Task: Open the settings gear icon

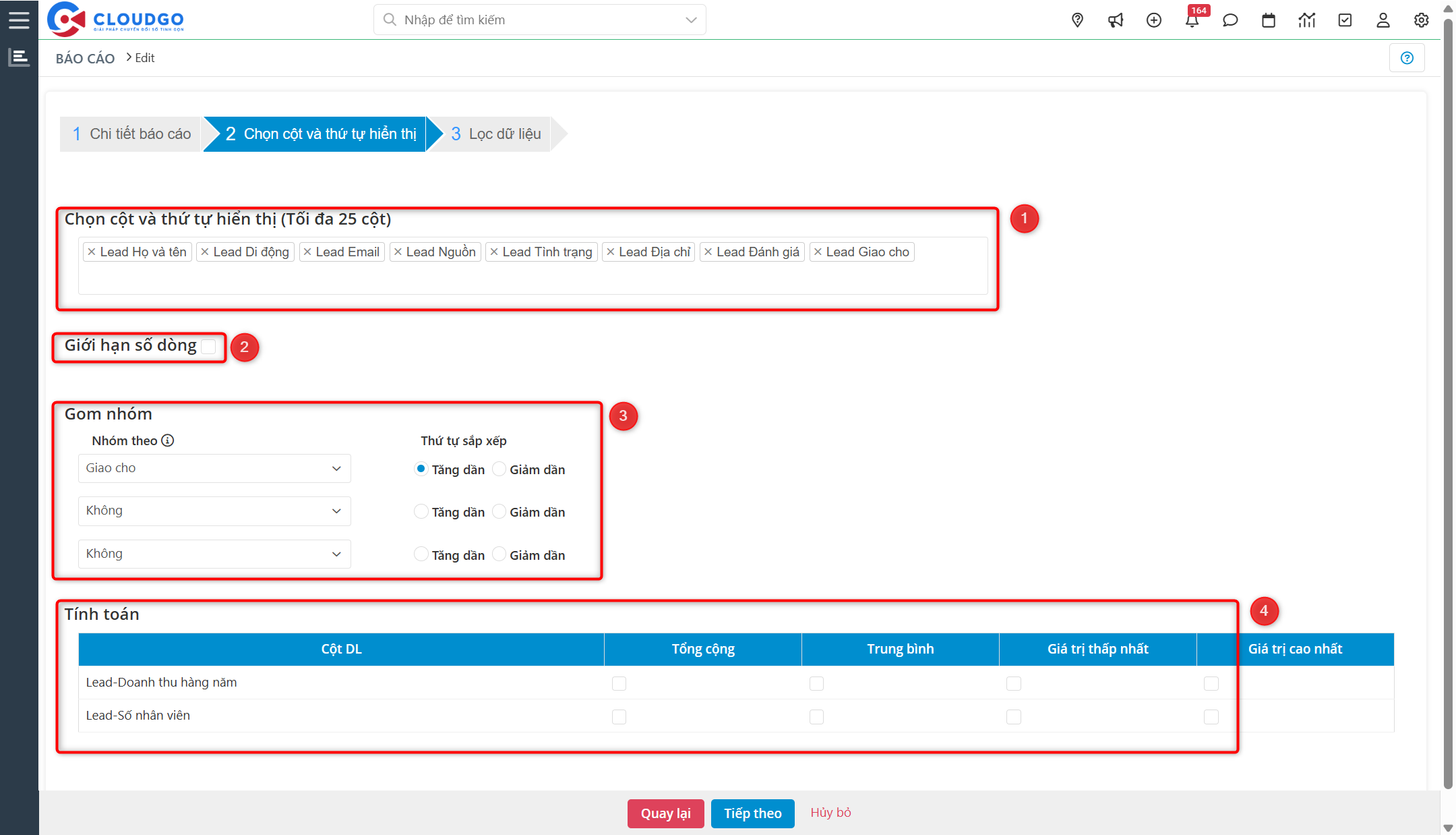Action: click(x=1422, y=20)
